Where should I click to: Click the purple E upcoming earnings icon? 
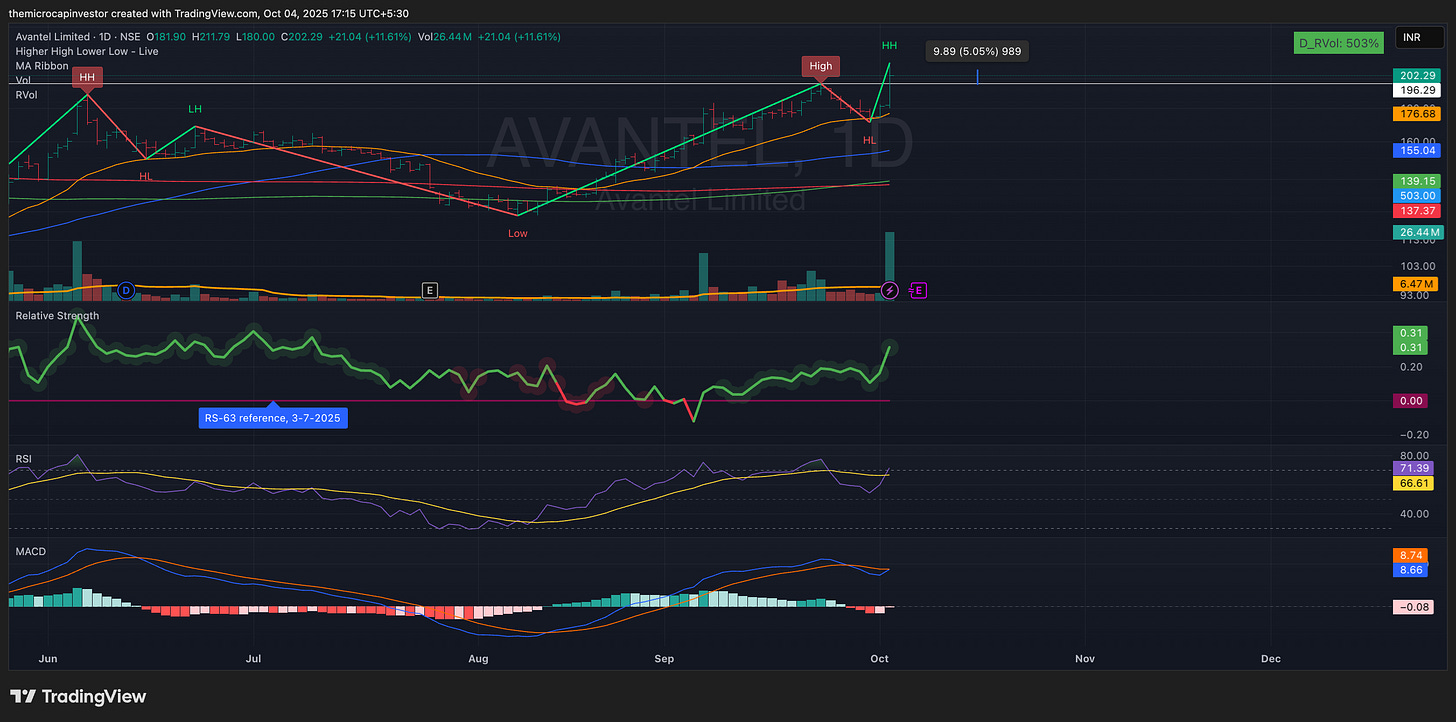(x=919, y=290)
